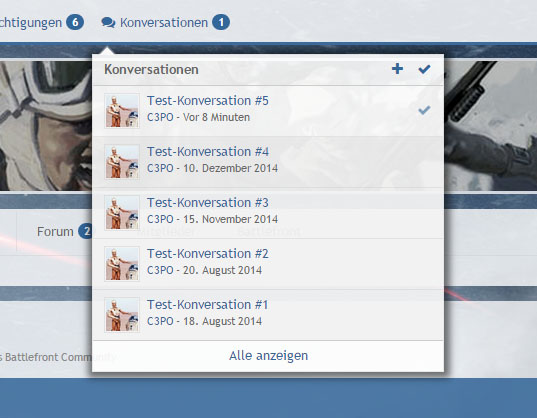Click C3PO avatar beside Test-Konversation #1
Viewport: 537px width, 418px height.
click(122, 315)
